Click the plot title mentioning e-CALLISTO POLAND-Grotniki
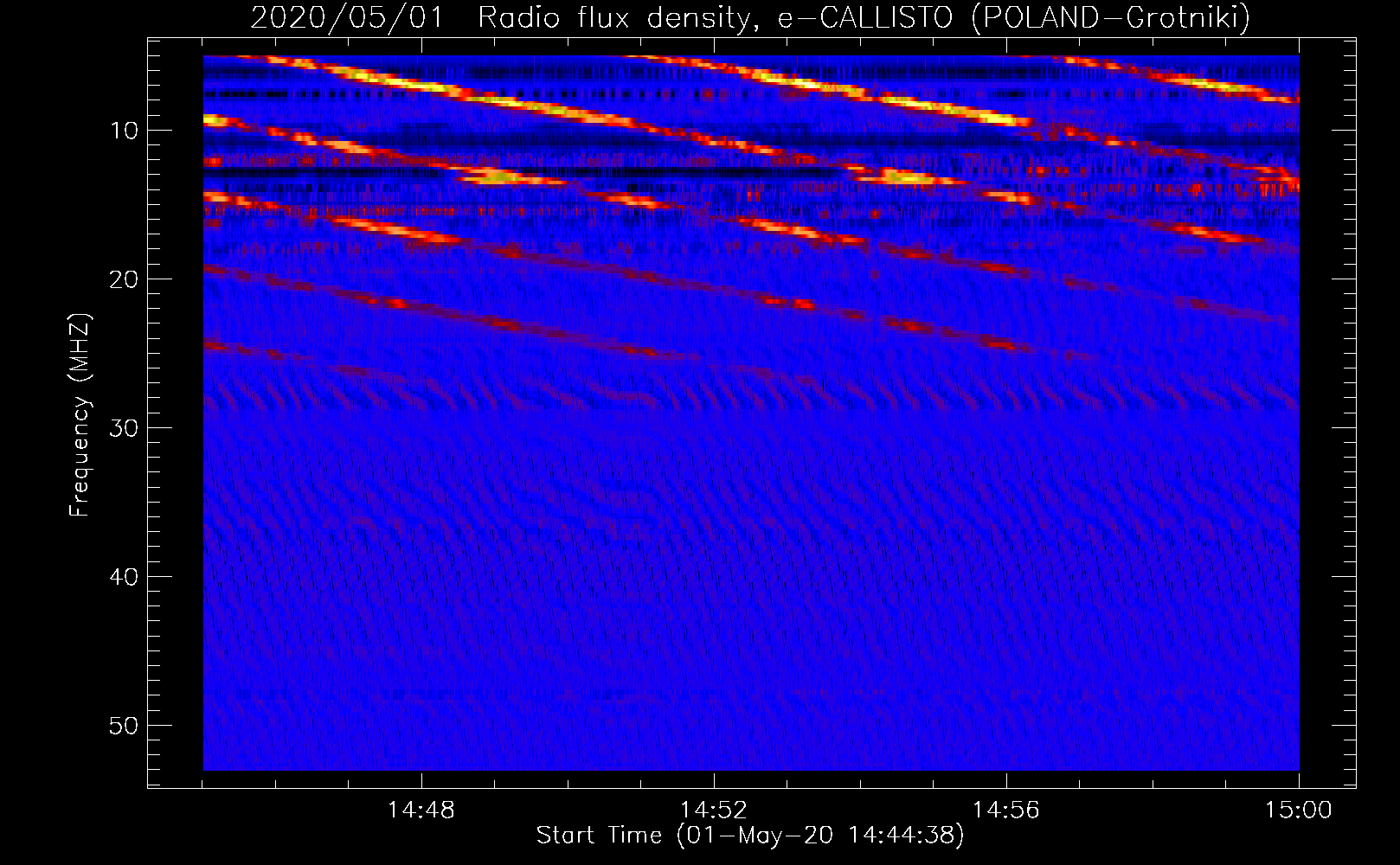Screen dimensions: 1400x865 click(750, 18)
